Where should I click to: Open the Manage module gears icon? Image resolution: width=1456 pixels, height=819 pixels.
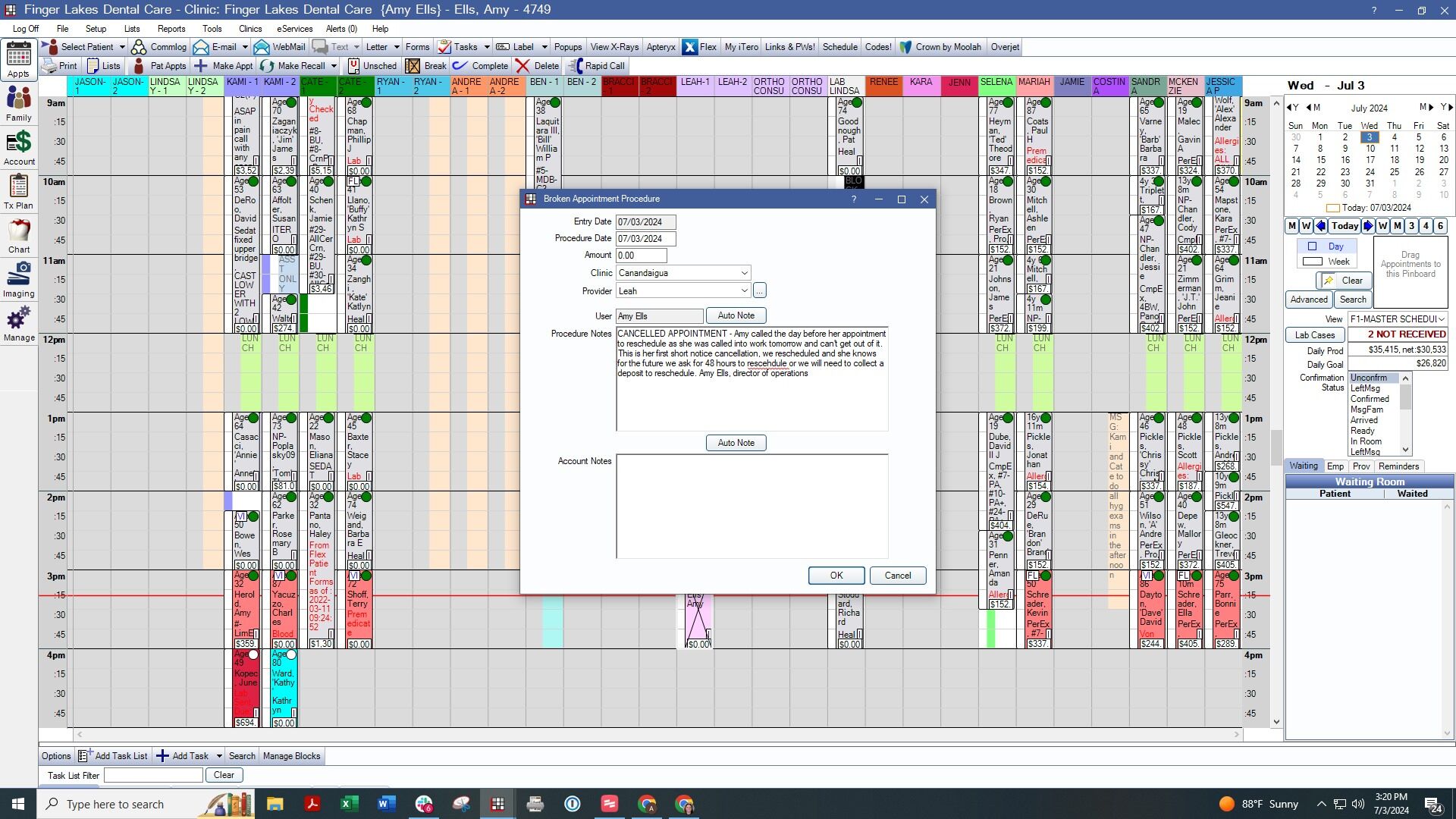[18, 323]
